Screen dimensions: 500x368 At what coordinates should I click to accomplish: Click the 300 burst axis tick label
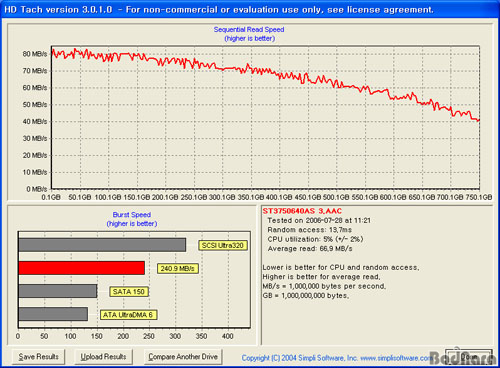175,336
